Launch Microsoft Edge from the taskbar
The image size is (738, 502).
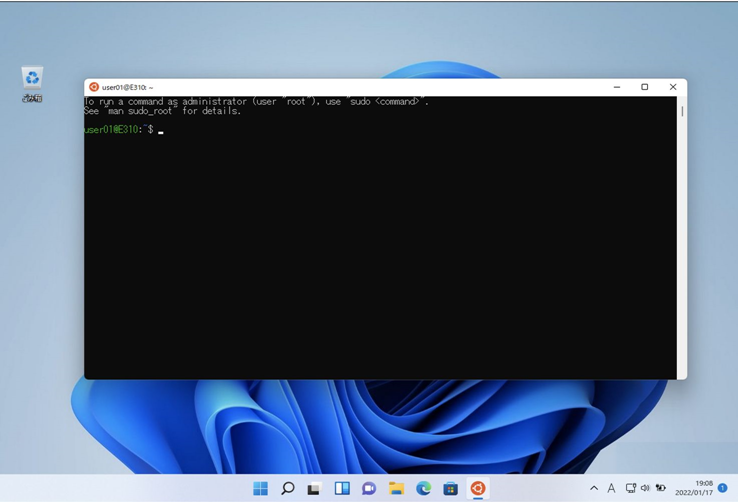(424, 488)
